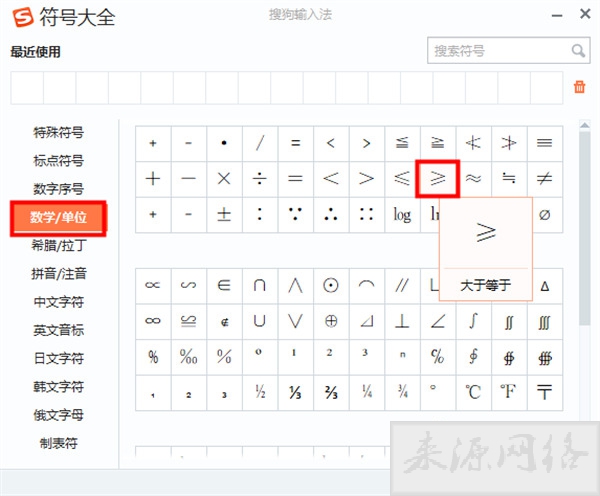The image size is (600, 496).
Task: Insert the three-quarters fraction ¾
Action: [402, 393]
